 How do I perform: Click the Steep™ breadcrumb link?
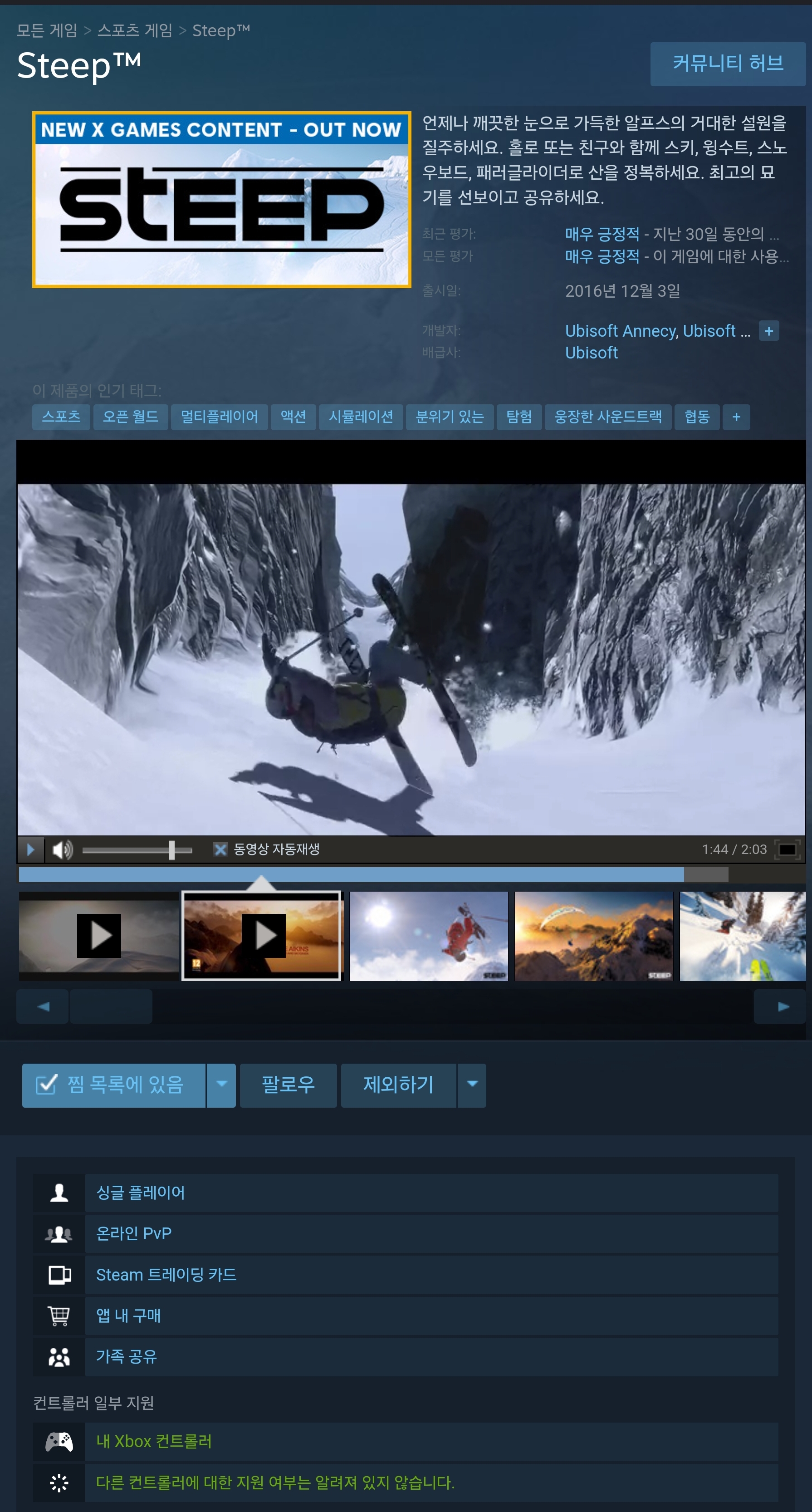pyautogui.click(x=221, y=30)
